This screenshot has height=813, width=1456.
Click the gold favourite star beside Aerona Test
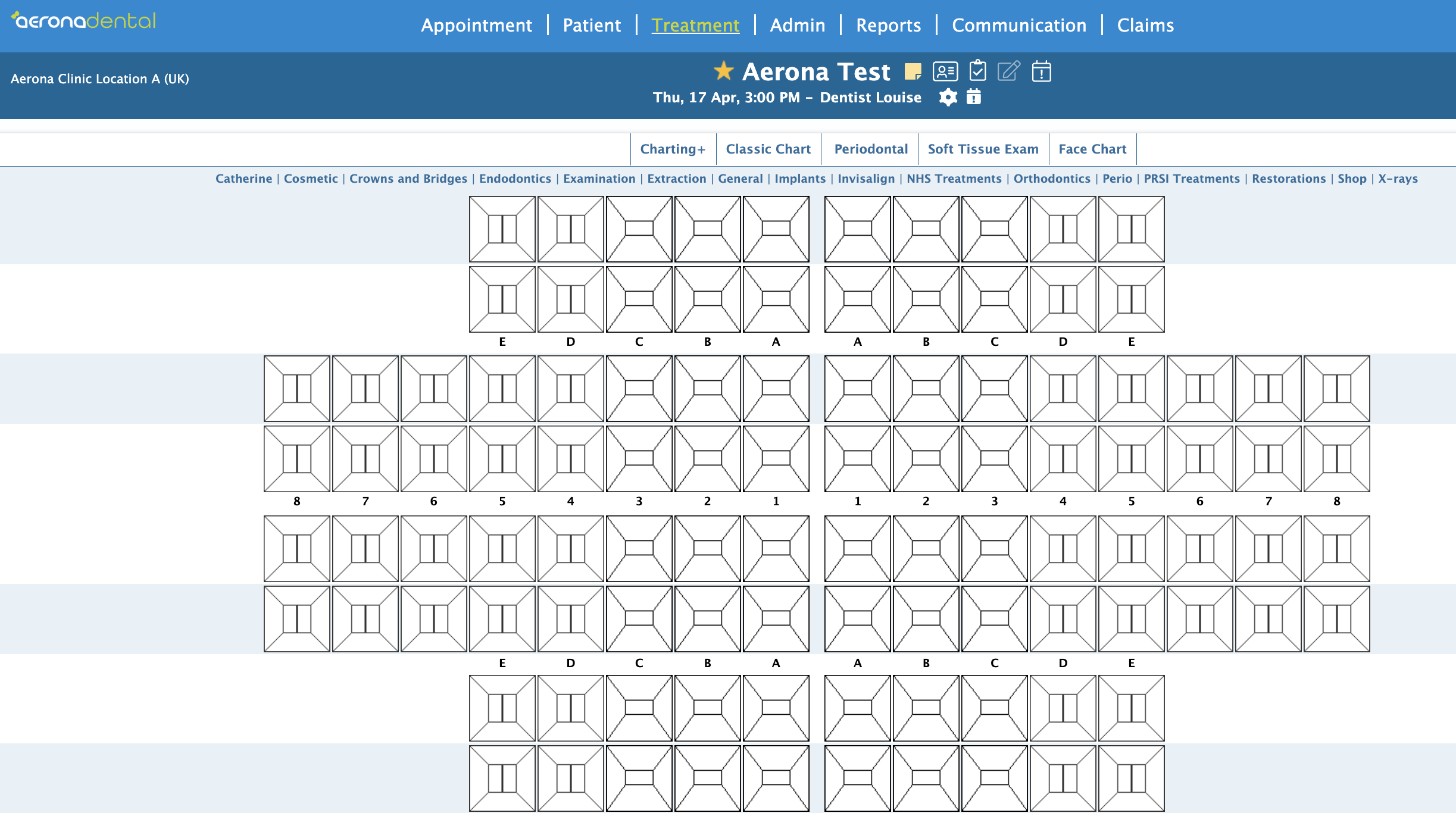pos(723,71)
